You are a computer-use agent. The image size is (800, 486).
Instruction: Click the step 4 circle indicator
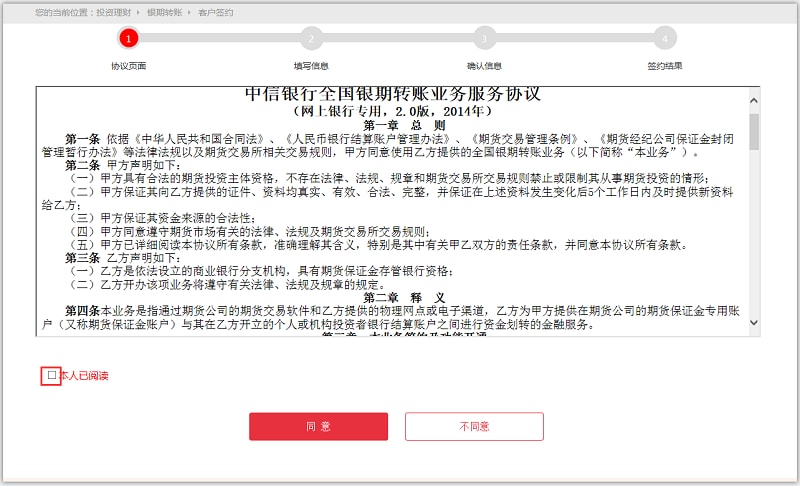[664, 38]
